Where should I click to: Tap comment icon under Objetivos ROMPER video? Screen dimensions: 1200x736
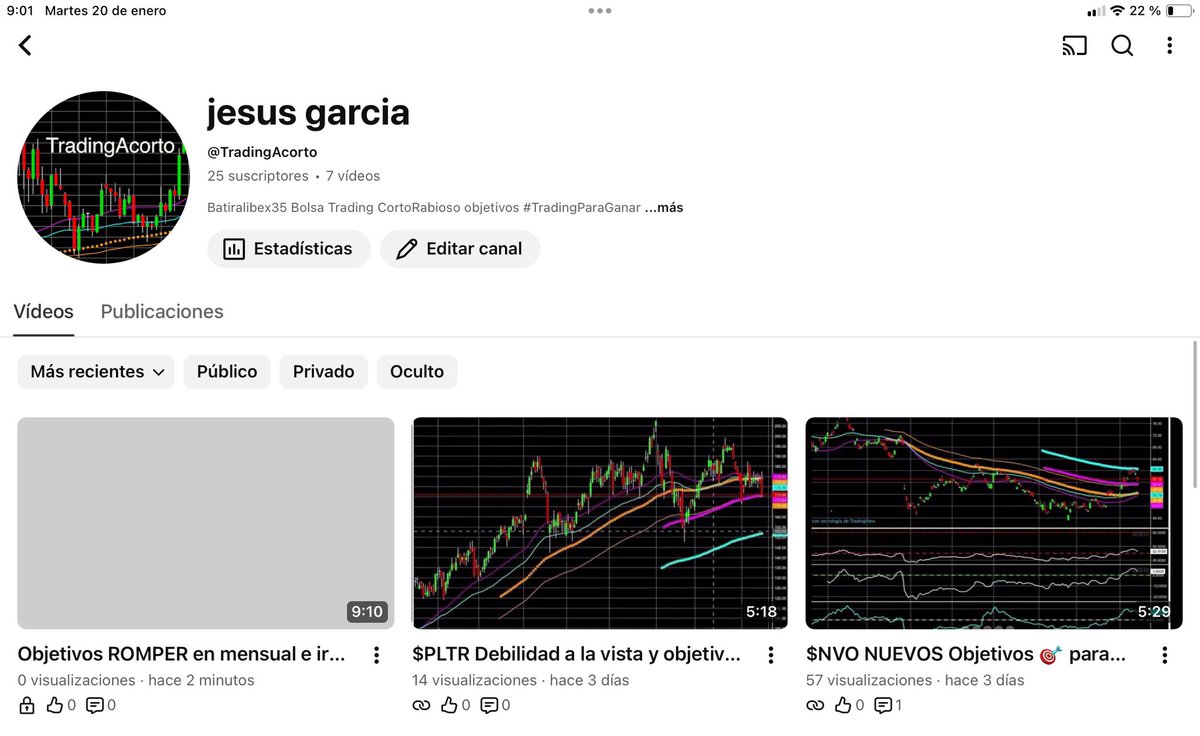pyautogui.click(x=95, y=706)
